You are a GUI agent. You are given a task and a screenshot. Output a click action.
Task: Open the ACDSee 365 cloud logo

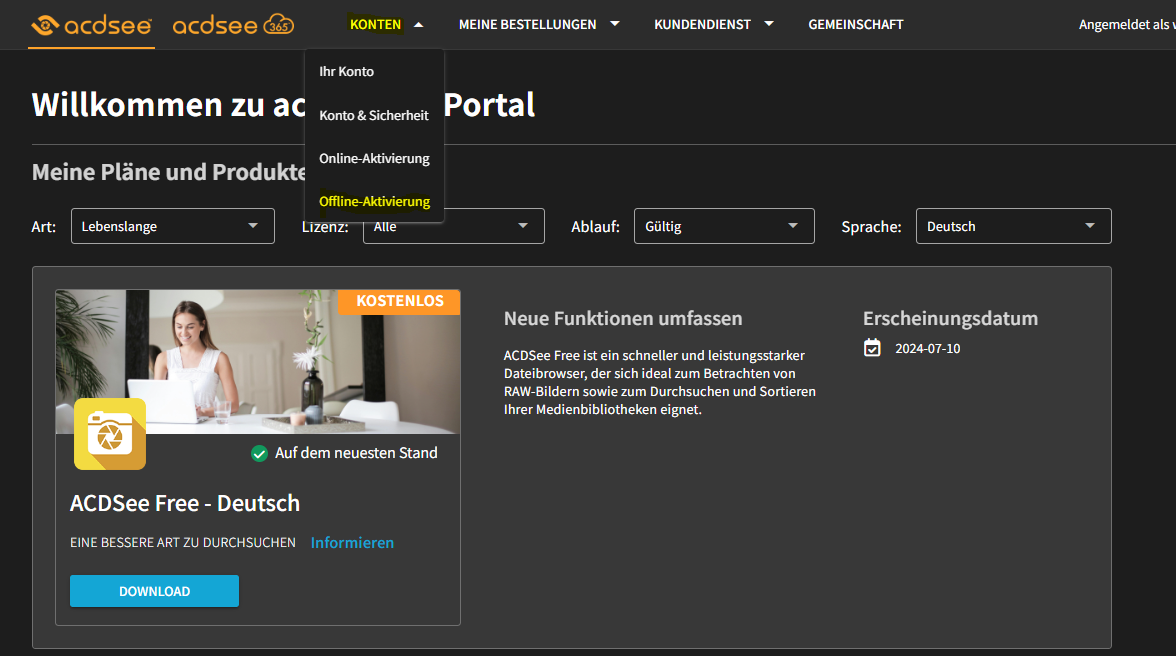[233, 25]
